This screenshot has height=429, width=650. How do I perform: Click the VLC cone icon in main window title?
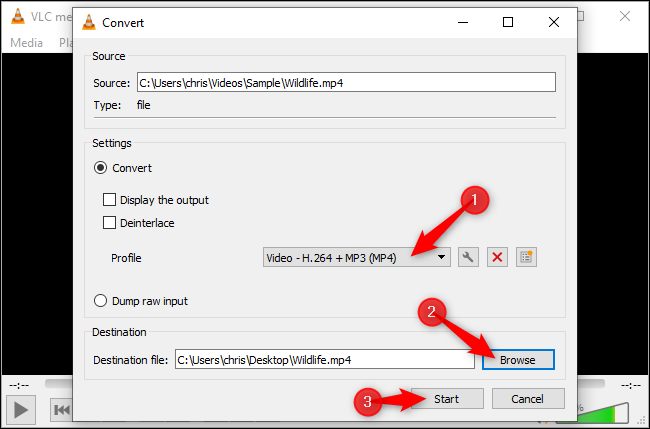coord(17,17)
